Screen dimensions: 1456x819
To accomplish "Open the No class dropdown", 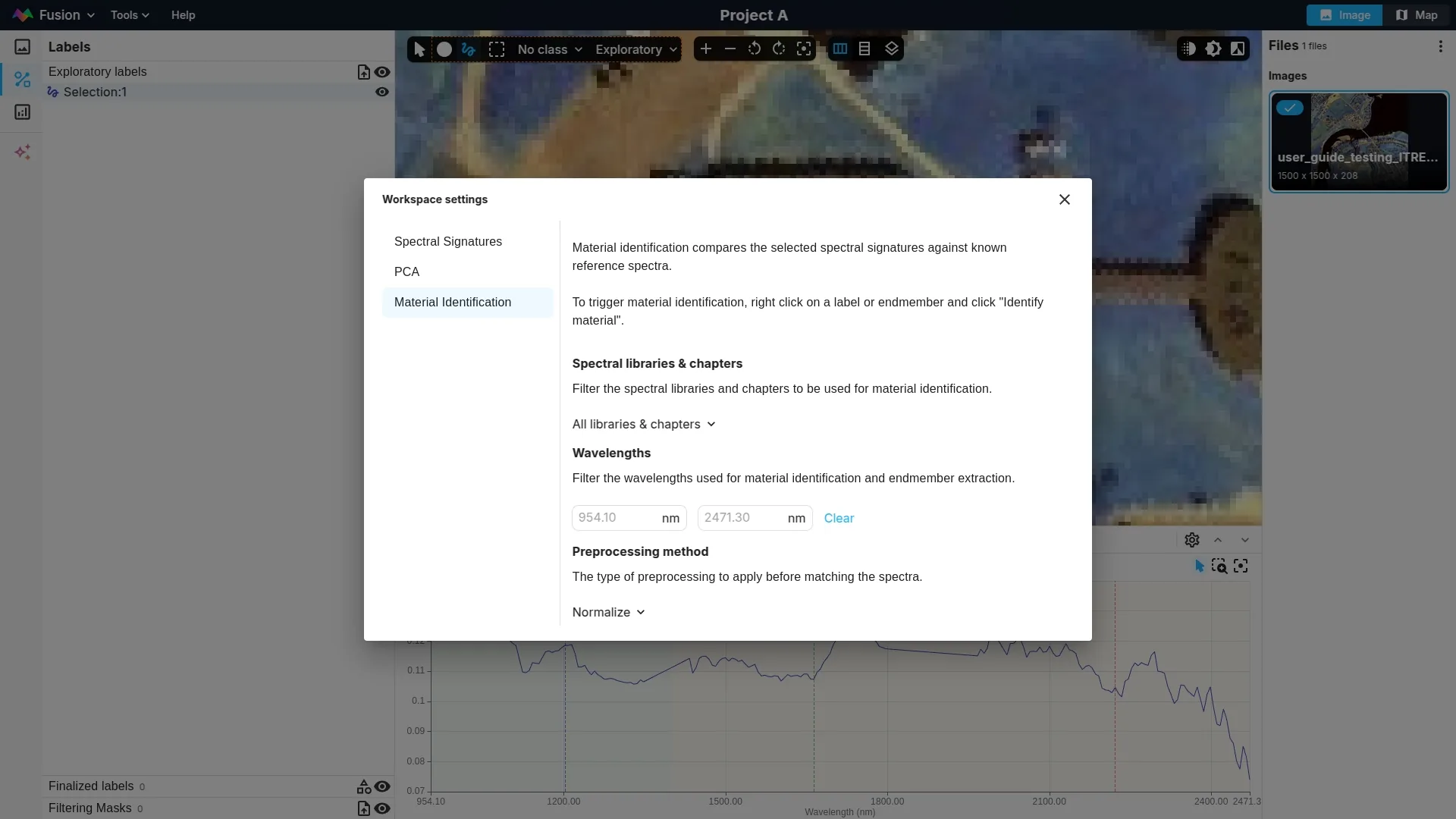I will (550, 49).
